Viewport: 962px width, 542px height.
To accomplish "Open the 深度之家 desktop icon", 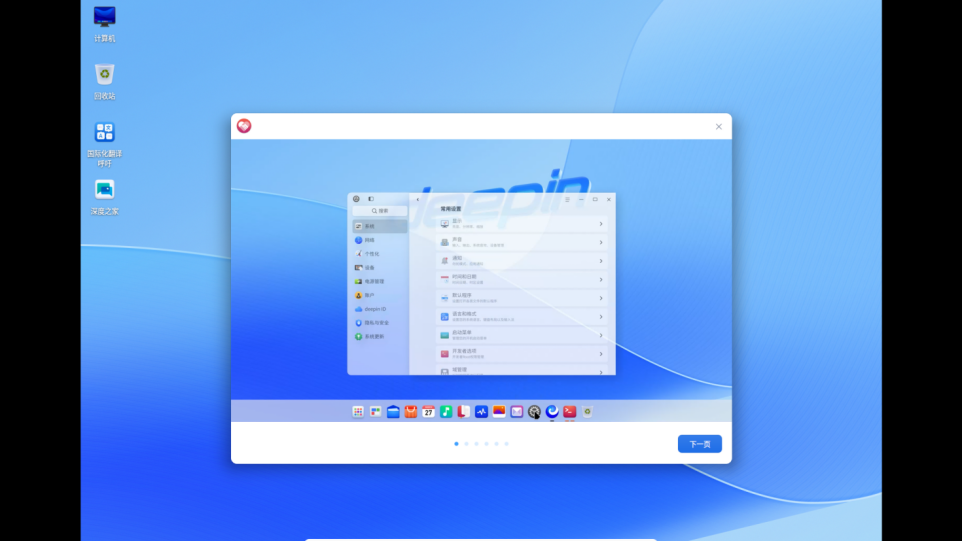I will (104, 197).
